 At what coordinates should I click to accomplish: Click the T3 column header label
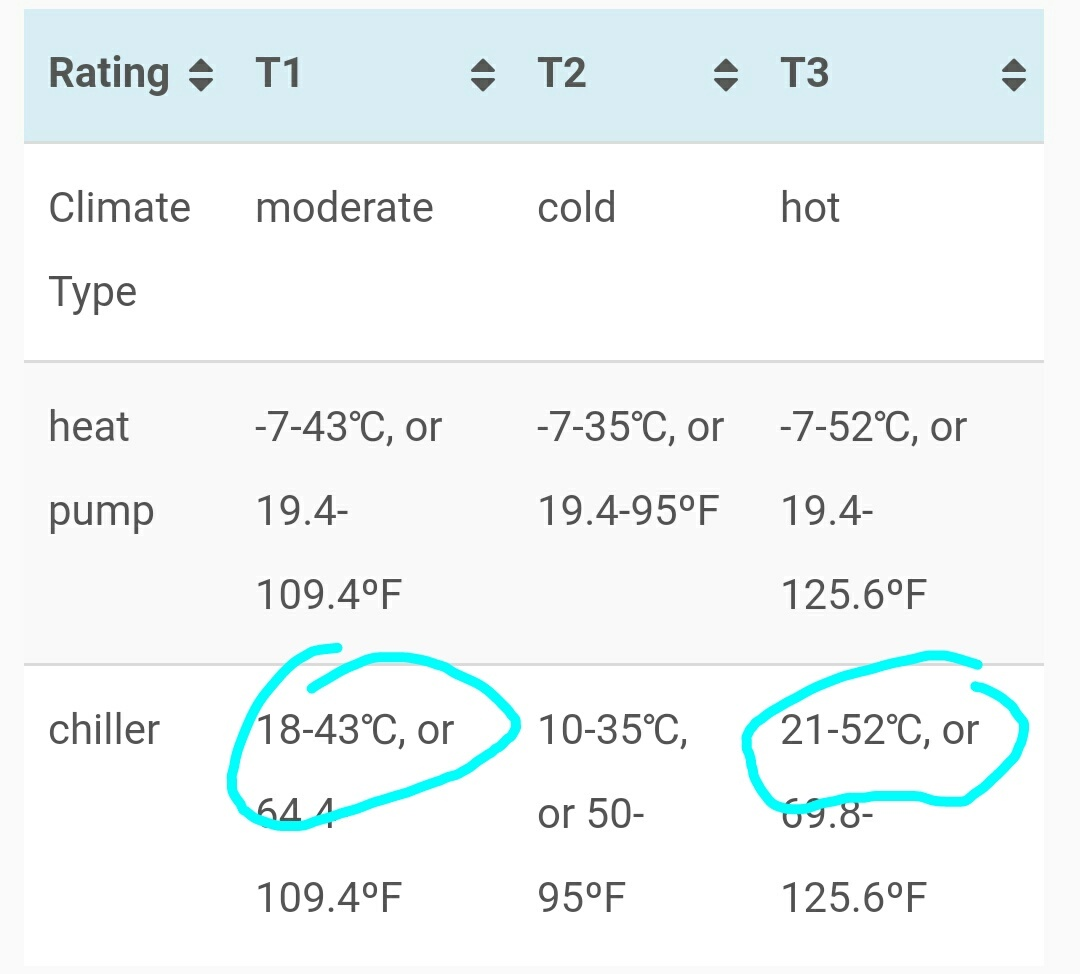coord(804,72)
